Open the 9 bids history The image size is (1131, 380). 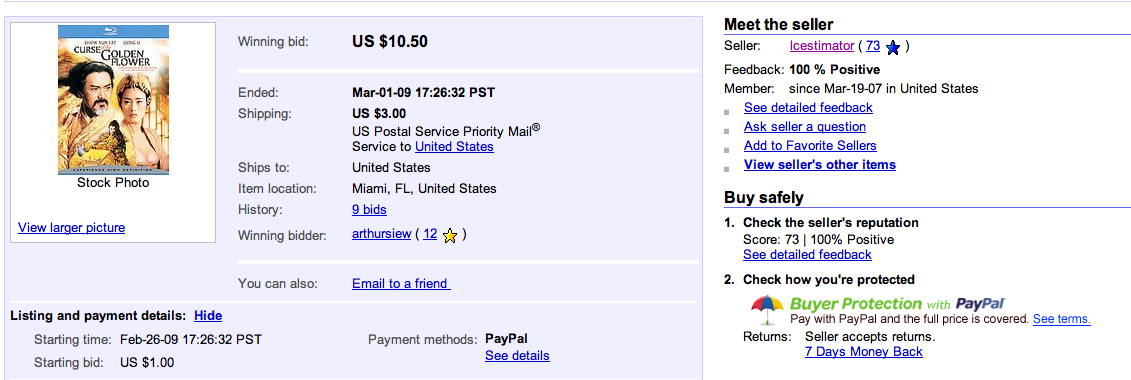369,210
